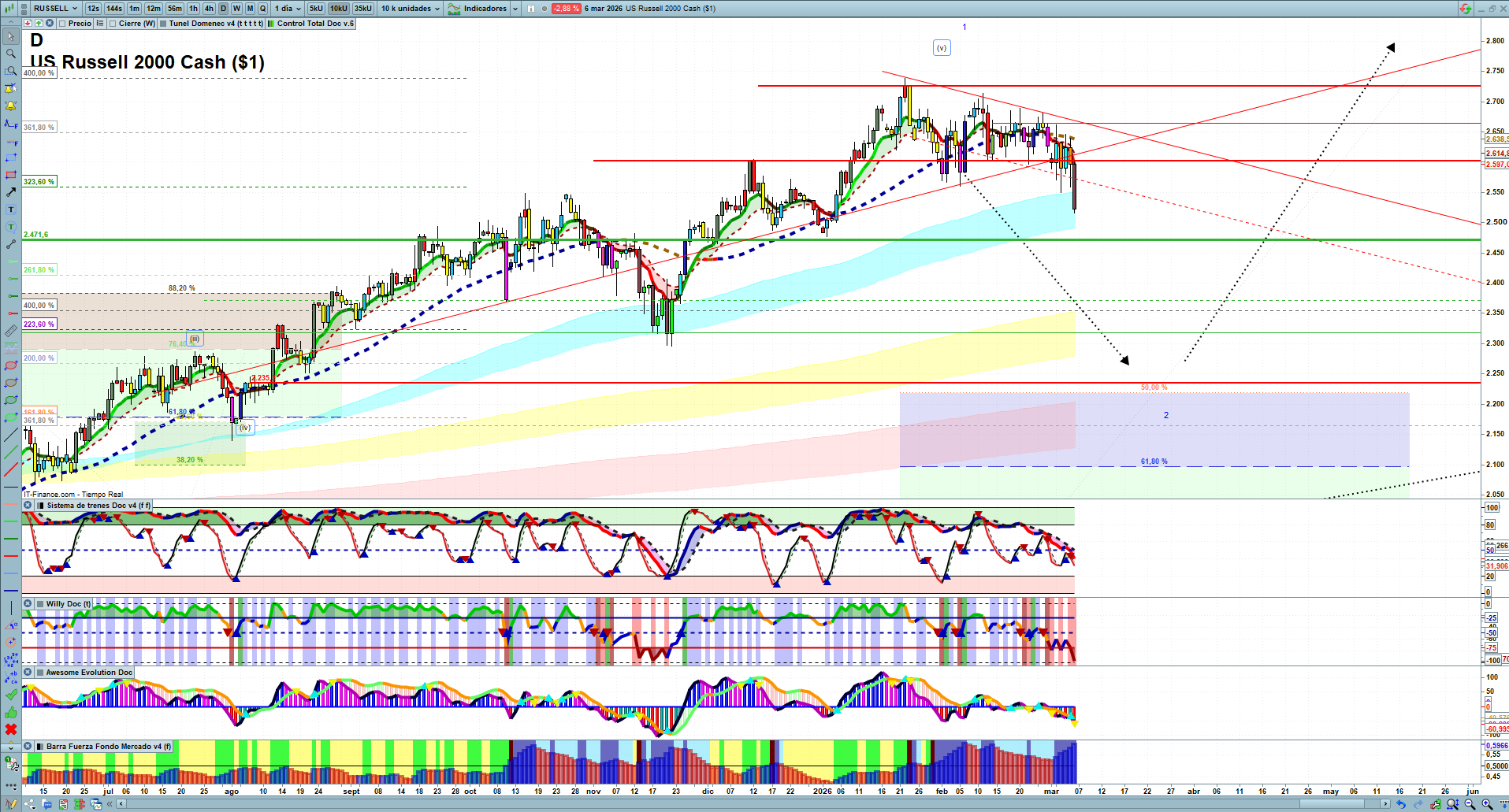
Task: Click the green thumbs-up icon
Action: coord(11,712)
